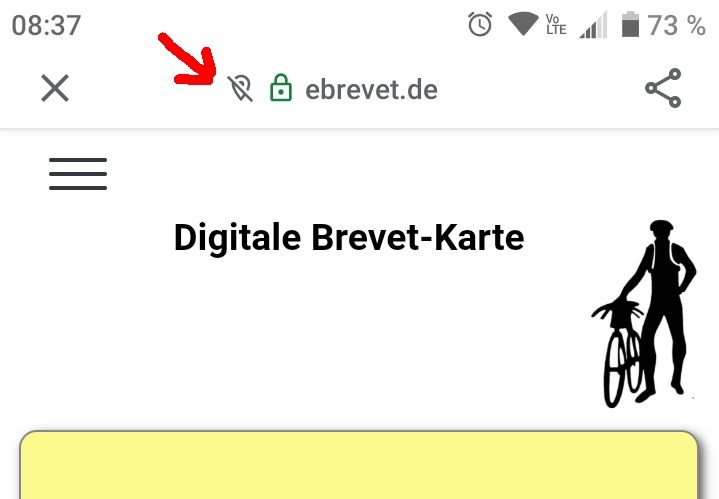This screenshot has height=499, width=719.
Task: Open the hamburger navigation menu
Action: coord(78,174)
